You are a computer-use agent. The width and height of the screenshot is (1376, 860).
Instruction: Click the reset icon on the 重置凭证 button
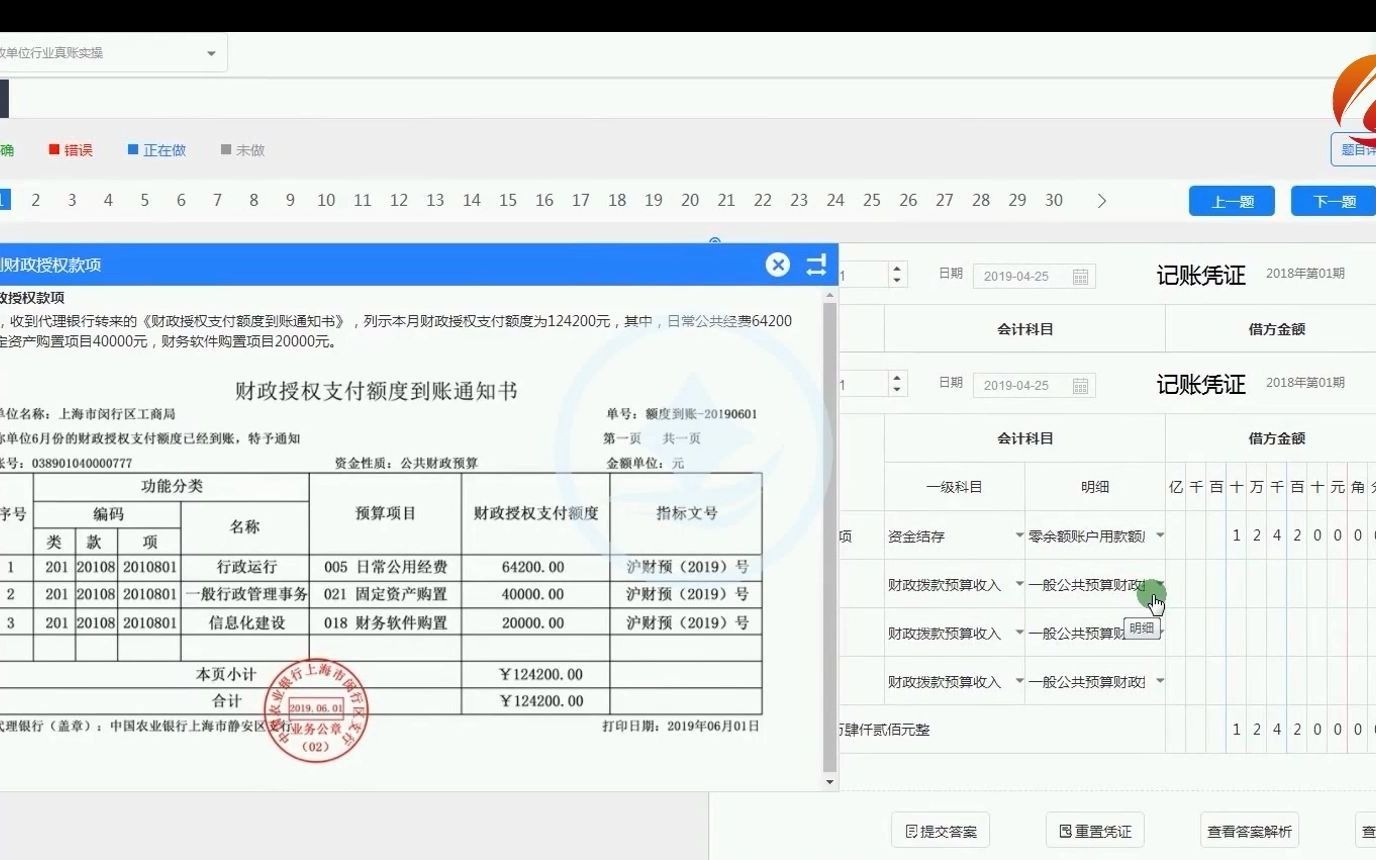click(1065, 831)
